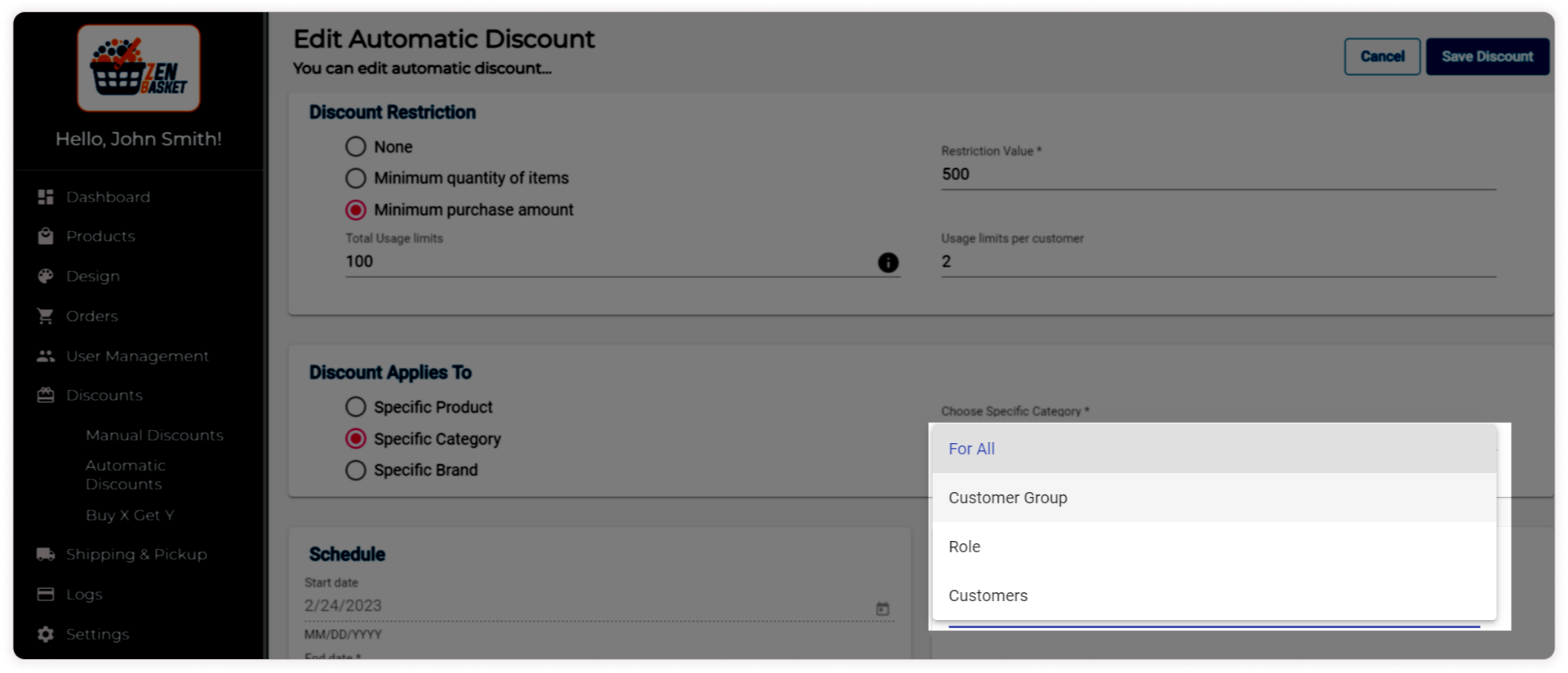Image resolution: width=1568 pixels, height=673 pixels.
Task: Click the User Management people icon
Action: point(46,356)
